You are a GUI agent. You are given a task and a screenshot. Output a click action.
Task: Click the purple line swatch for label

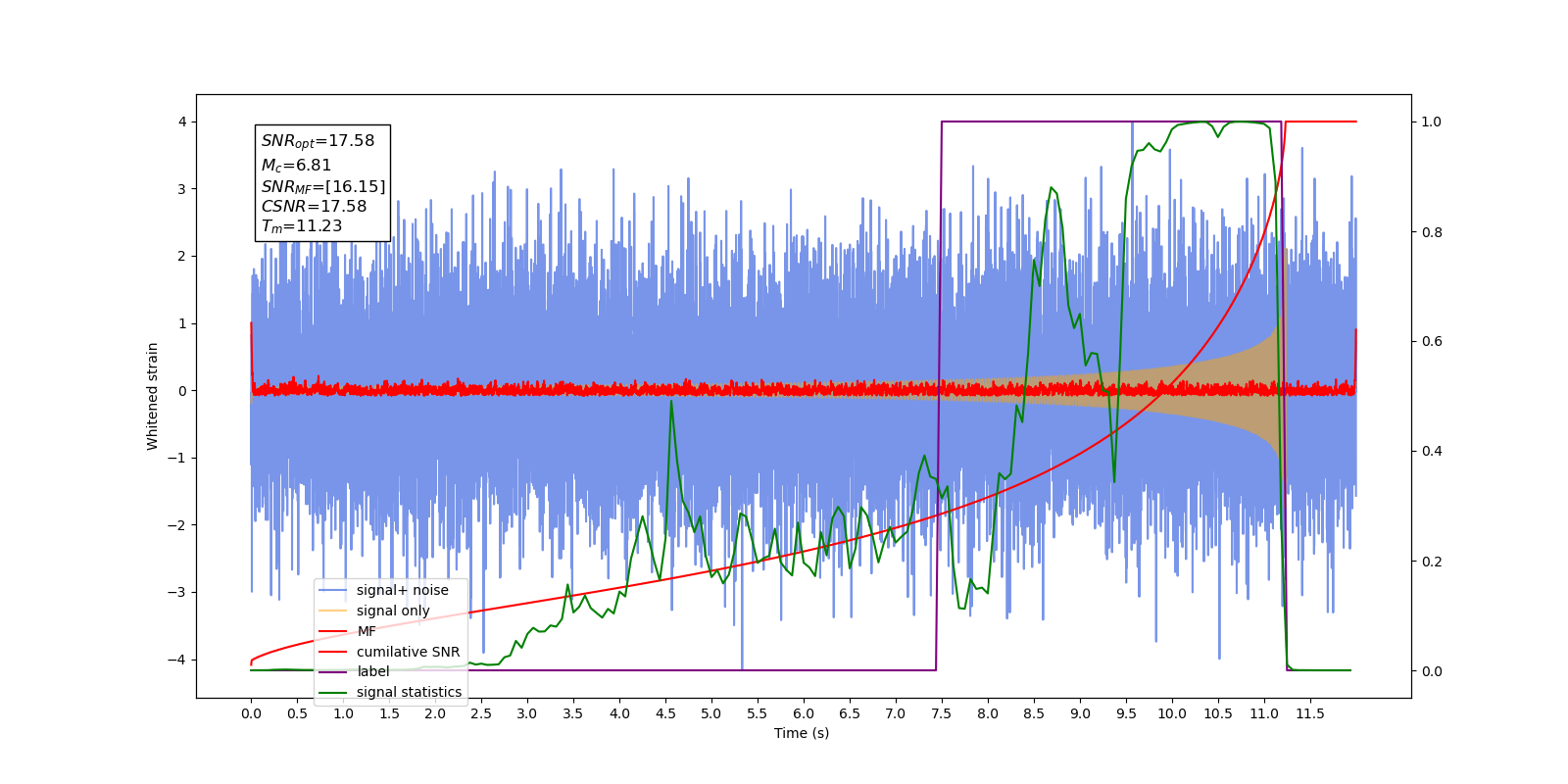coord(333,671)
